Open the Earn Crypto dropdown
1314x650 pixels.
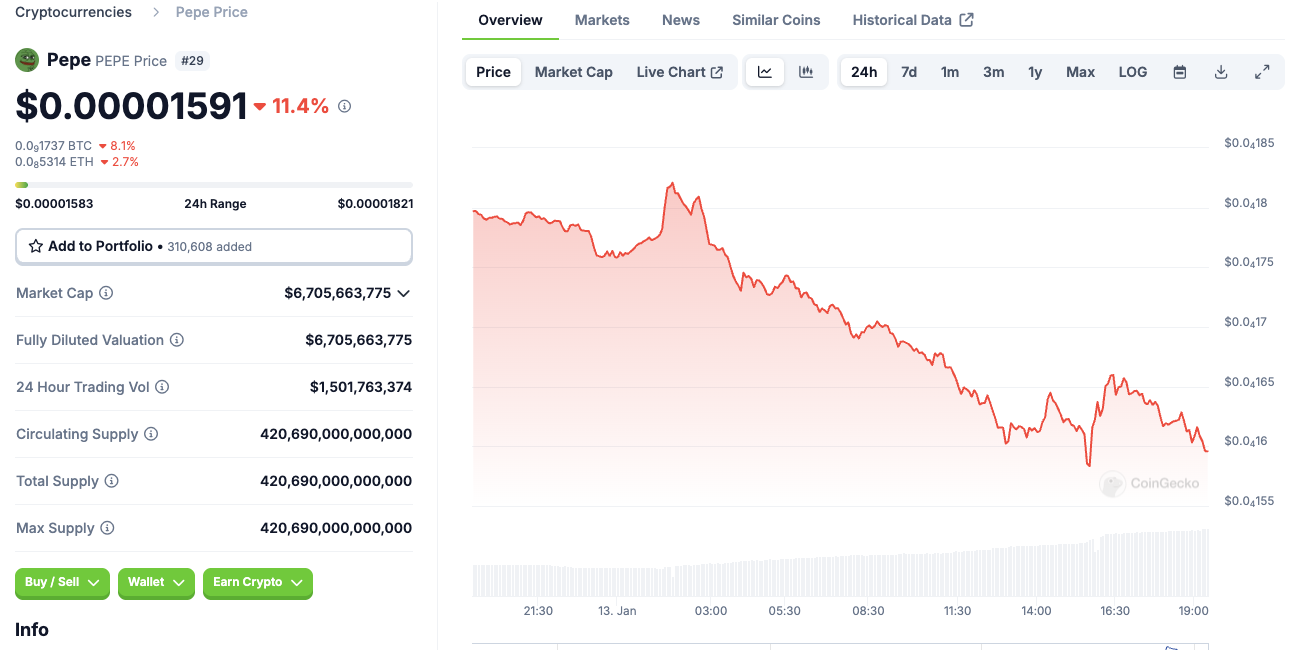click(258, 582)
